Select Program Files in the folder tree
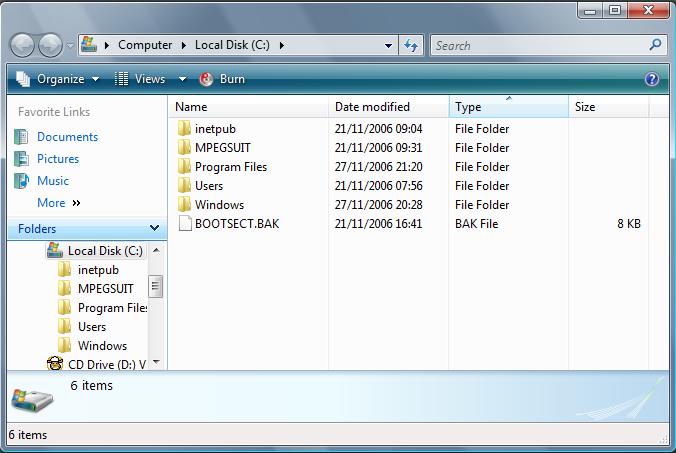 tap(113, 308)
